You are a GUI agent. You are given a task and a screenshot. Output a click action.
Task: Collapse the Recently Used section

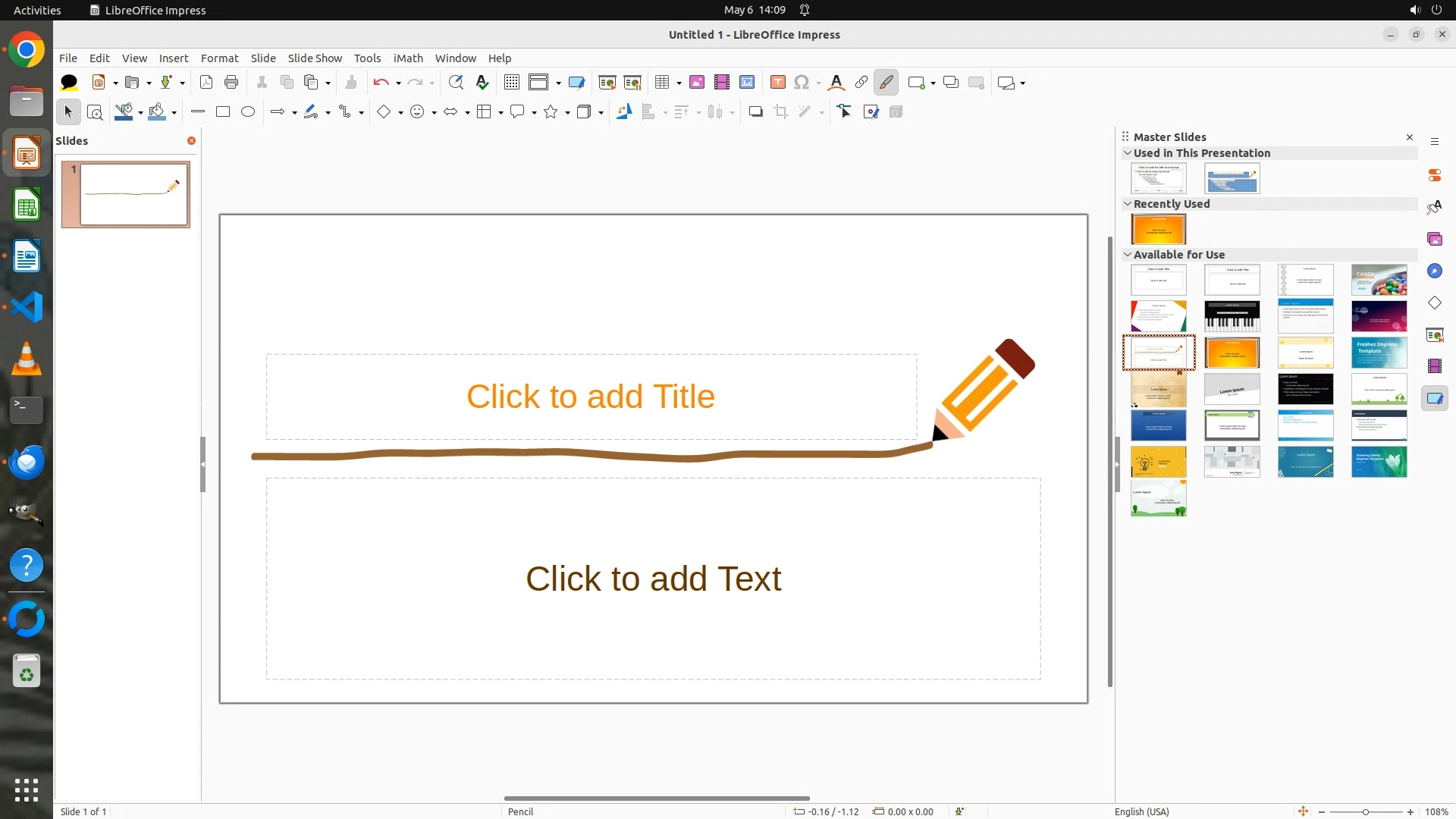(x=1128, y=204)
